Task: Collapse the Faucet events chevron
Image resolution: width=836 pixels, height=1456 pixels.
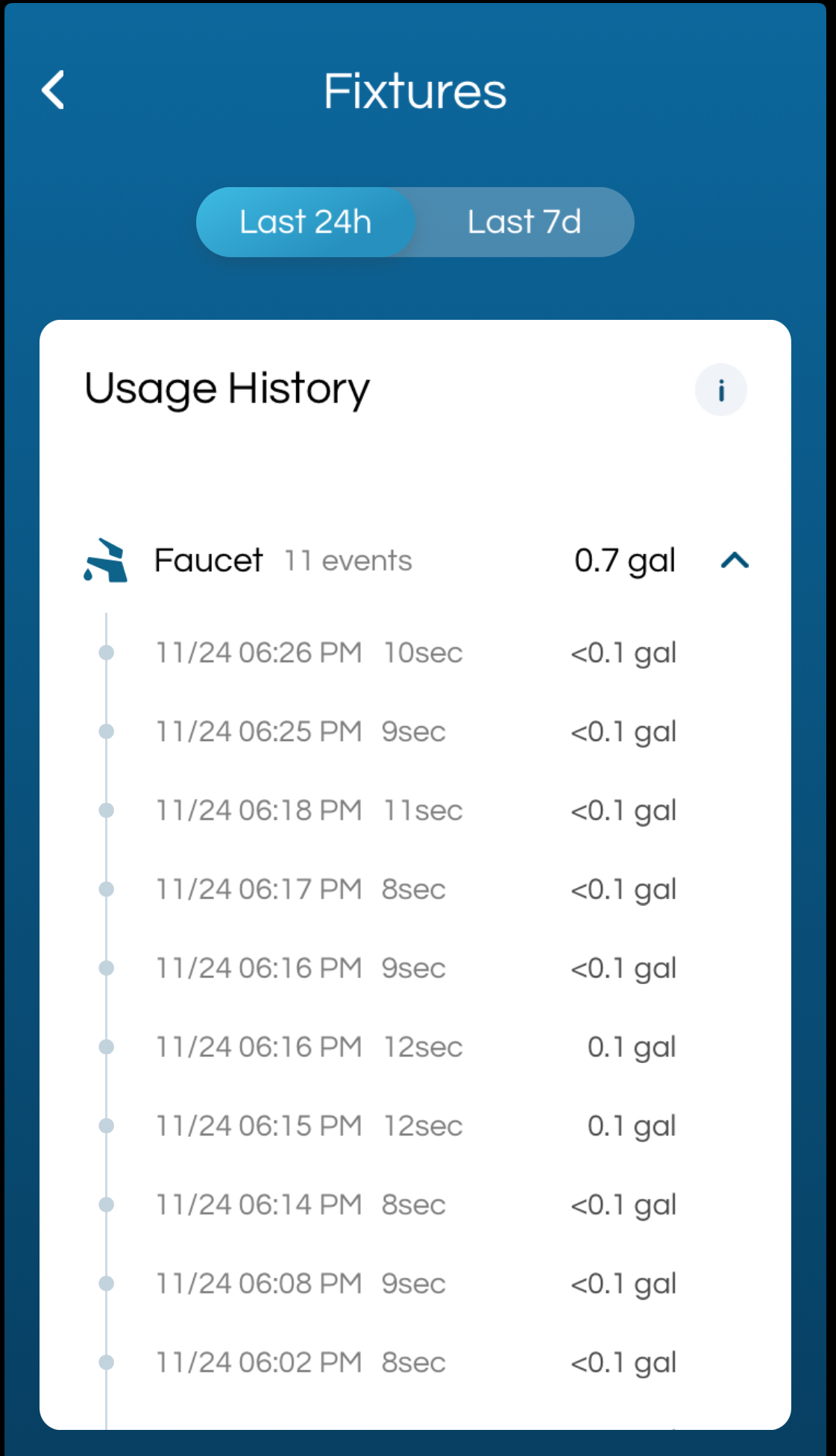Action: 734,561
